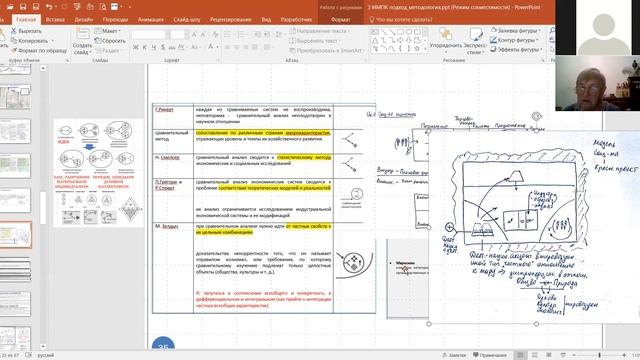Switch to slide sorter view
The height and width of the screenshot is (360, 640).
coord(534,355)
